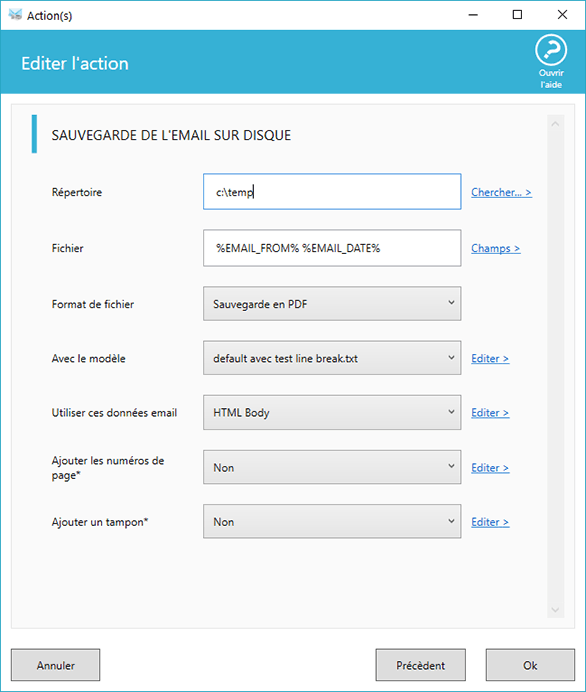This screenshot has height=692, width=586.
Task: Click Editer link beside HTML Body
Action: point(490,413)
